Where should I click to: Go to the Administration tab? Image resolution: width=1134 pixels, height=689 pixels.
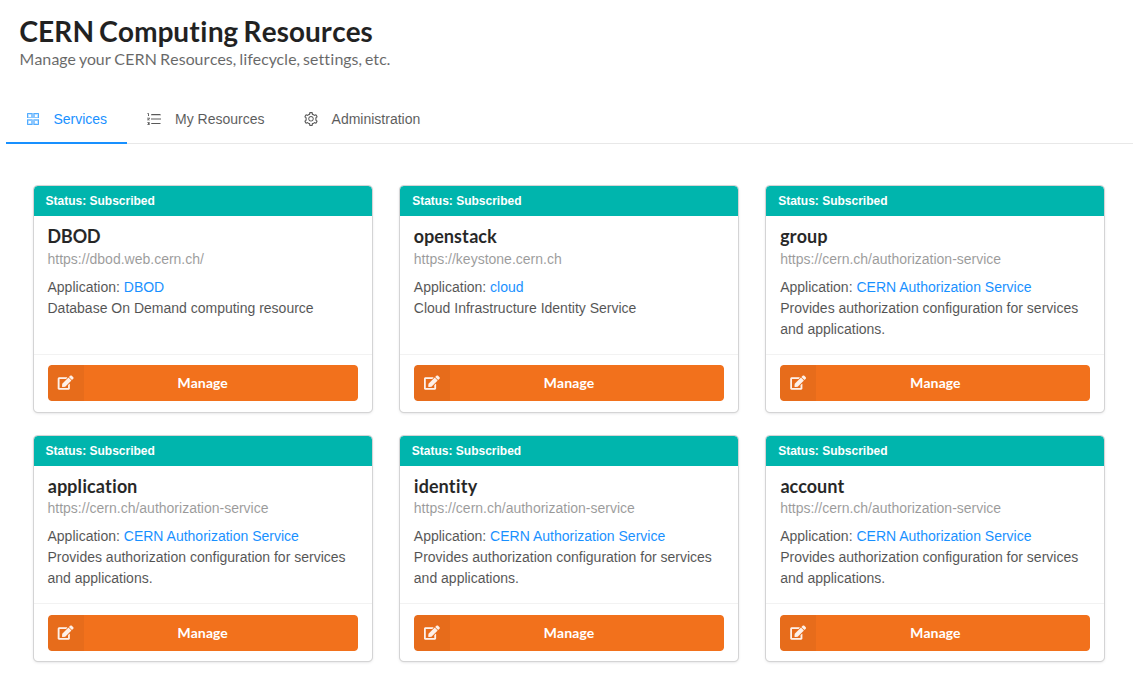pyautogui.click(x=362, y=119)
